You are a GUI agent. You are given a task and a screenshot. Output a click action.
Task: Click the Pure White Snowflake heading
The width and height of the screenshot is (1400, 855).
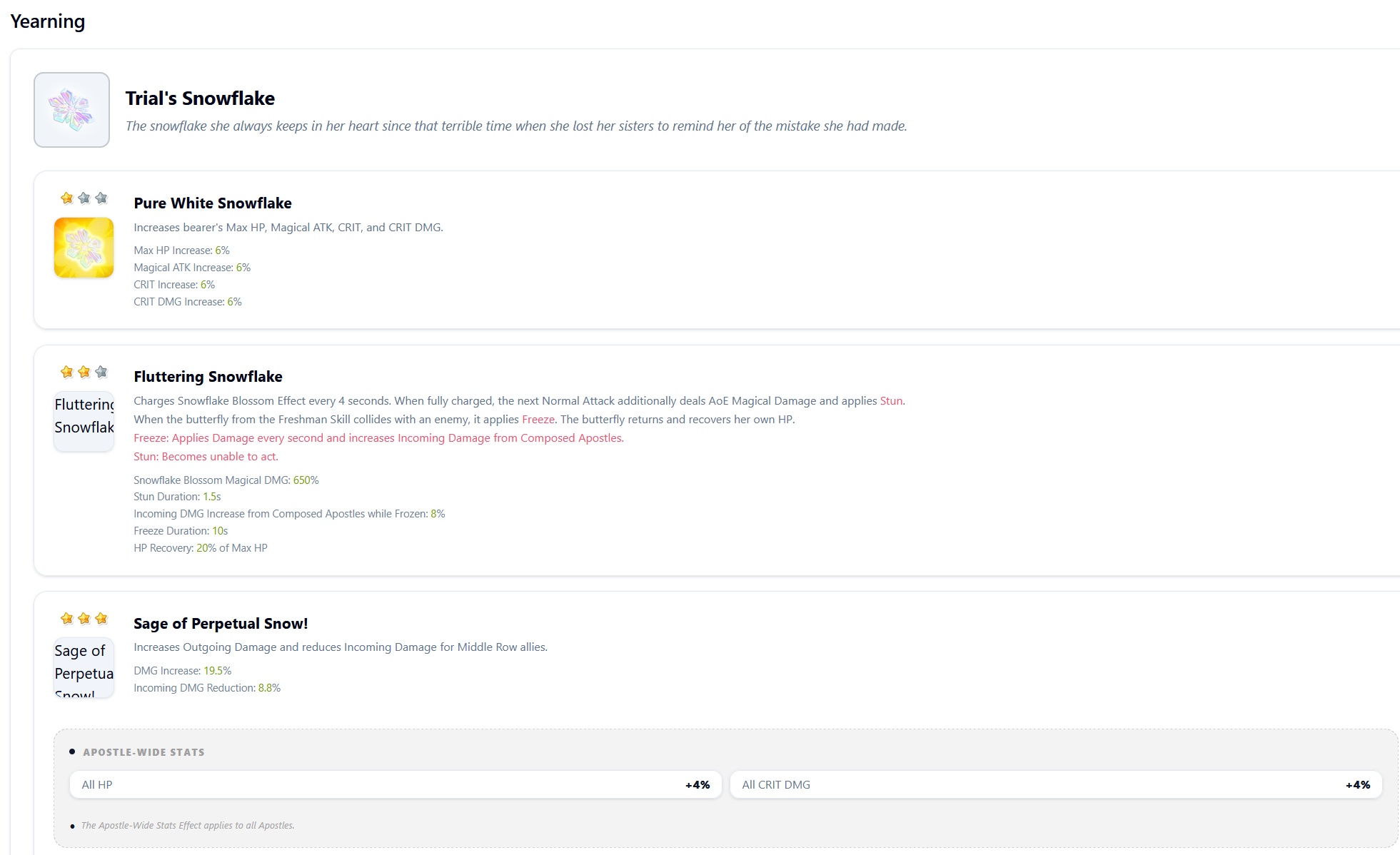213,203
